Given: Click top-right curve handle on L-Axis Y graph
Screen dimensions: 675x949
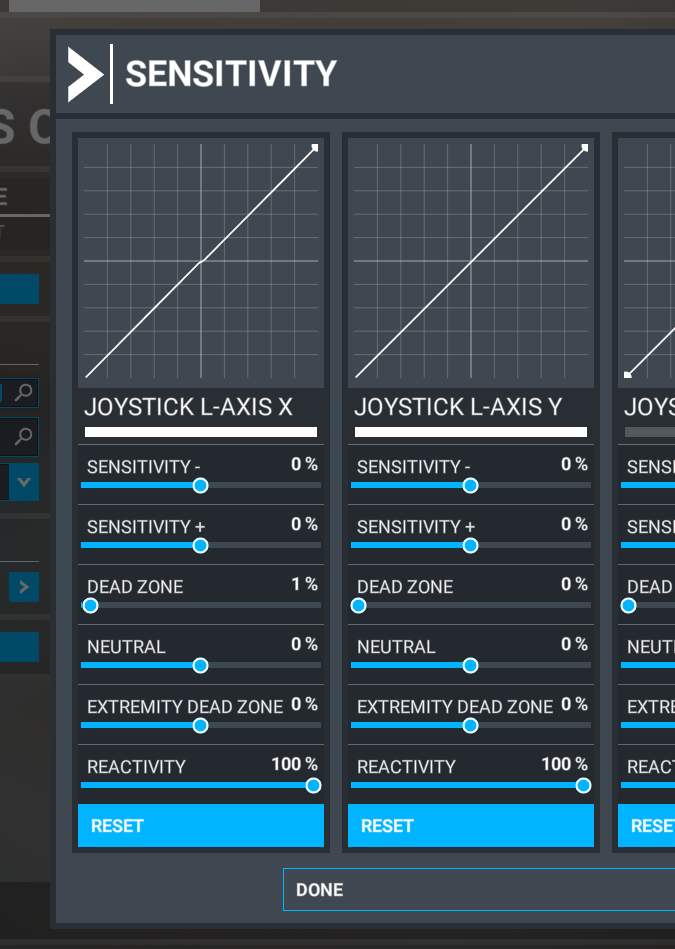Looking at the screenshot, I should 585,148.
